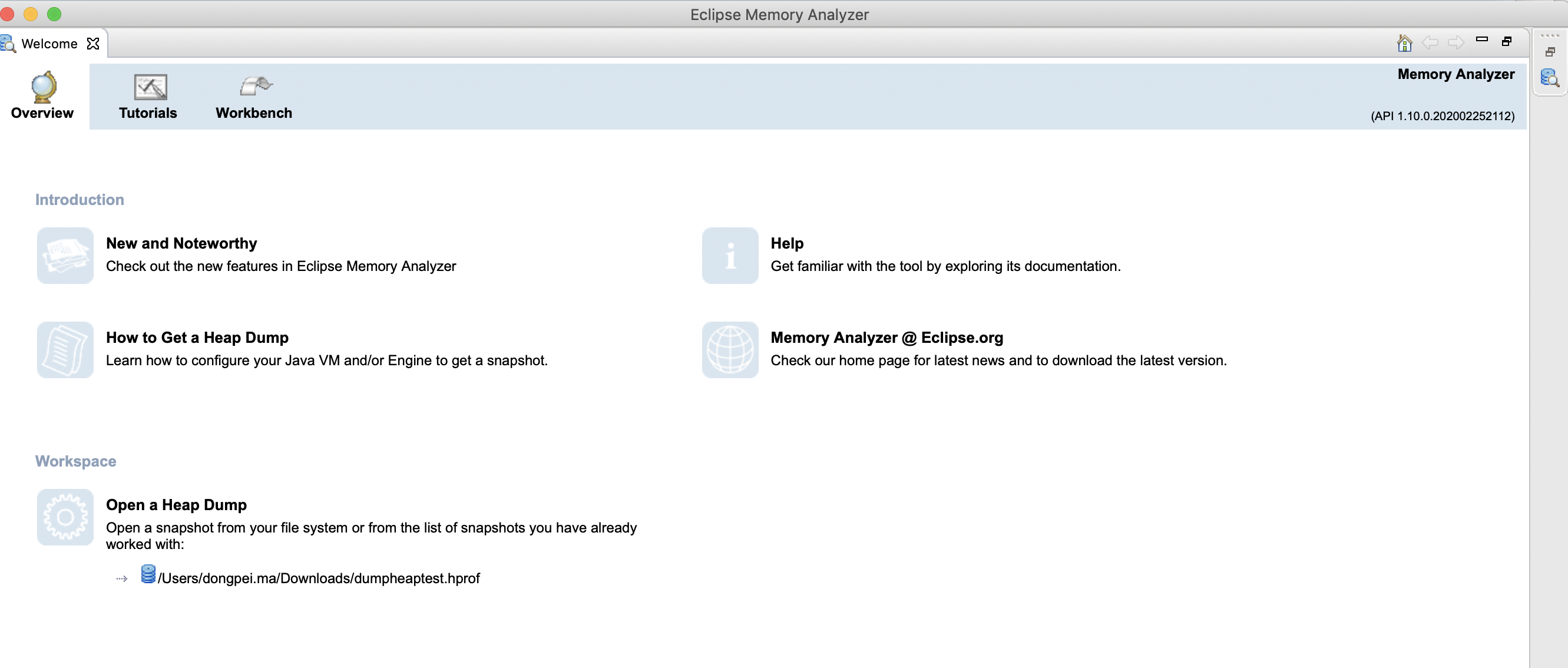This screenshot has height=668, width=1568.
Task: Open the Tutorials section icon
Action: [147, 87]
